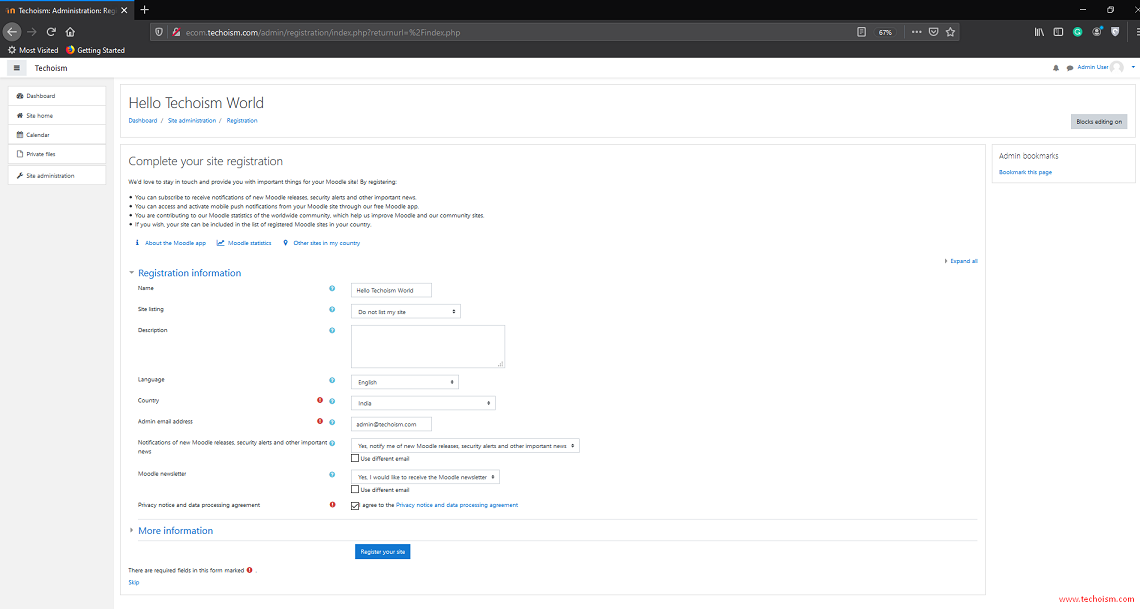
Task: Click Blocks editing on button
Action: 1099,122
